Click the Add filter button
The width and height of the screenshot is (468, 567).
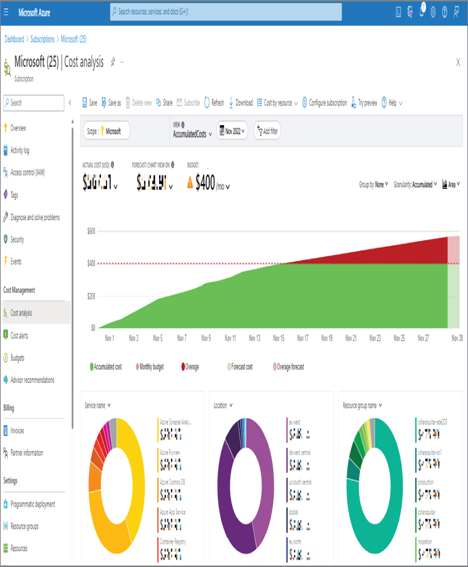(x=267, y=131)
